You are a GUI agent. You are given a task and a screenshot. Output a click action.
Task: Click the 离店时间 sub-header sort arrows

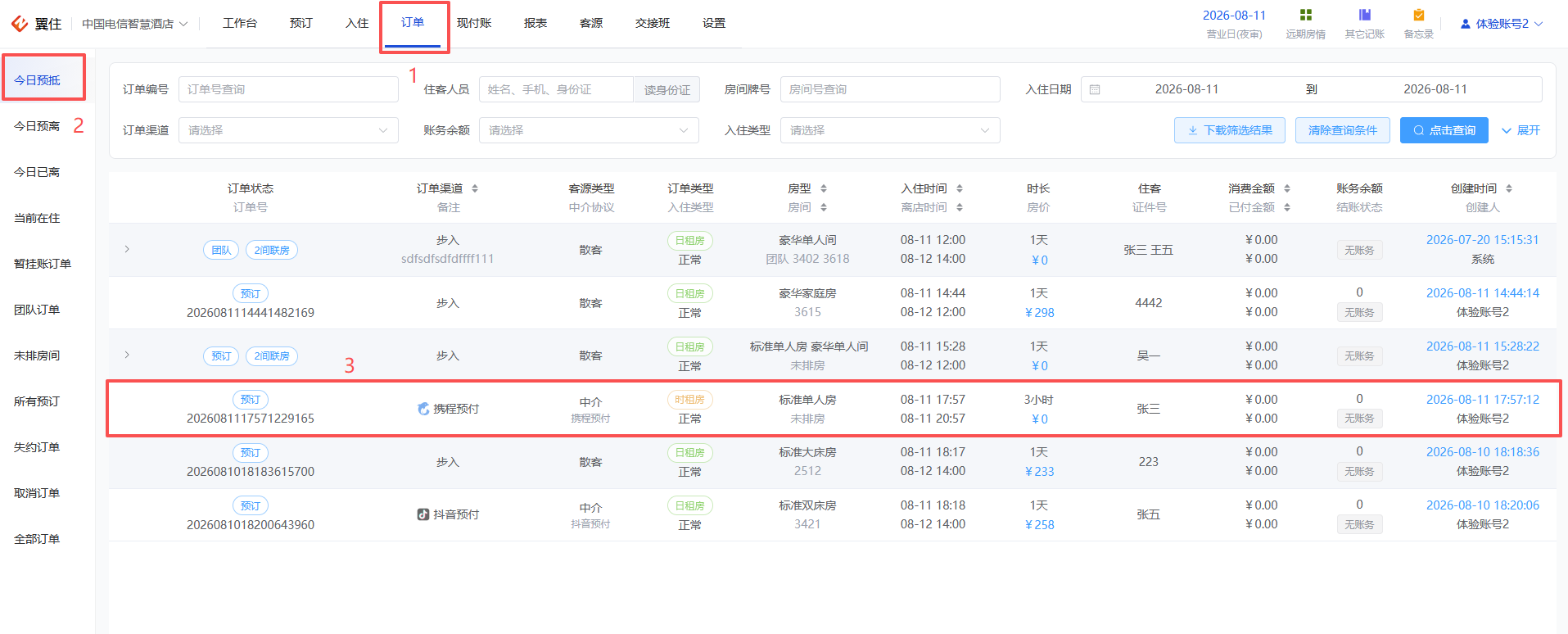click(x=960, y=207)
